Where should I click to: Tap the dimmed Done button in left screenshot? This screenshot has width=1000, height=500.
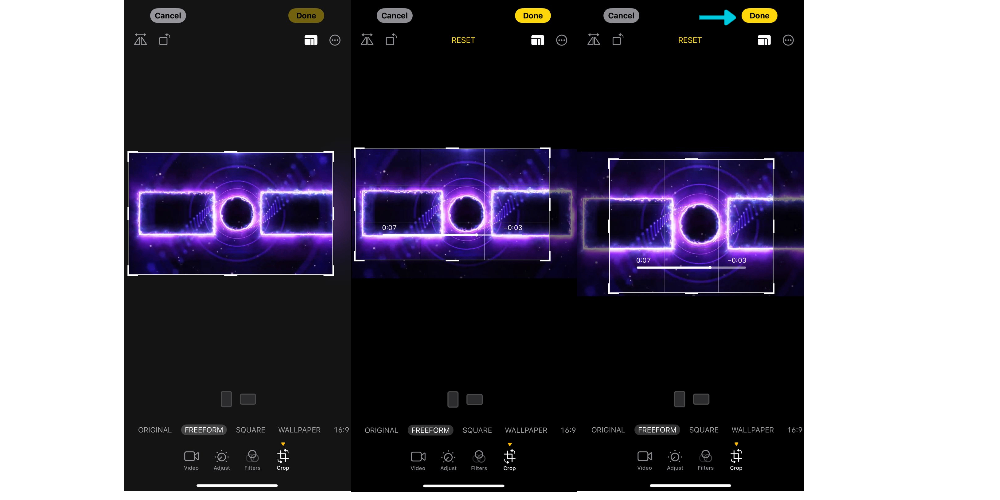pyautogui.click(x=306, y=15)
